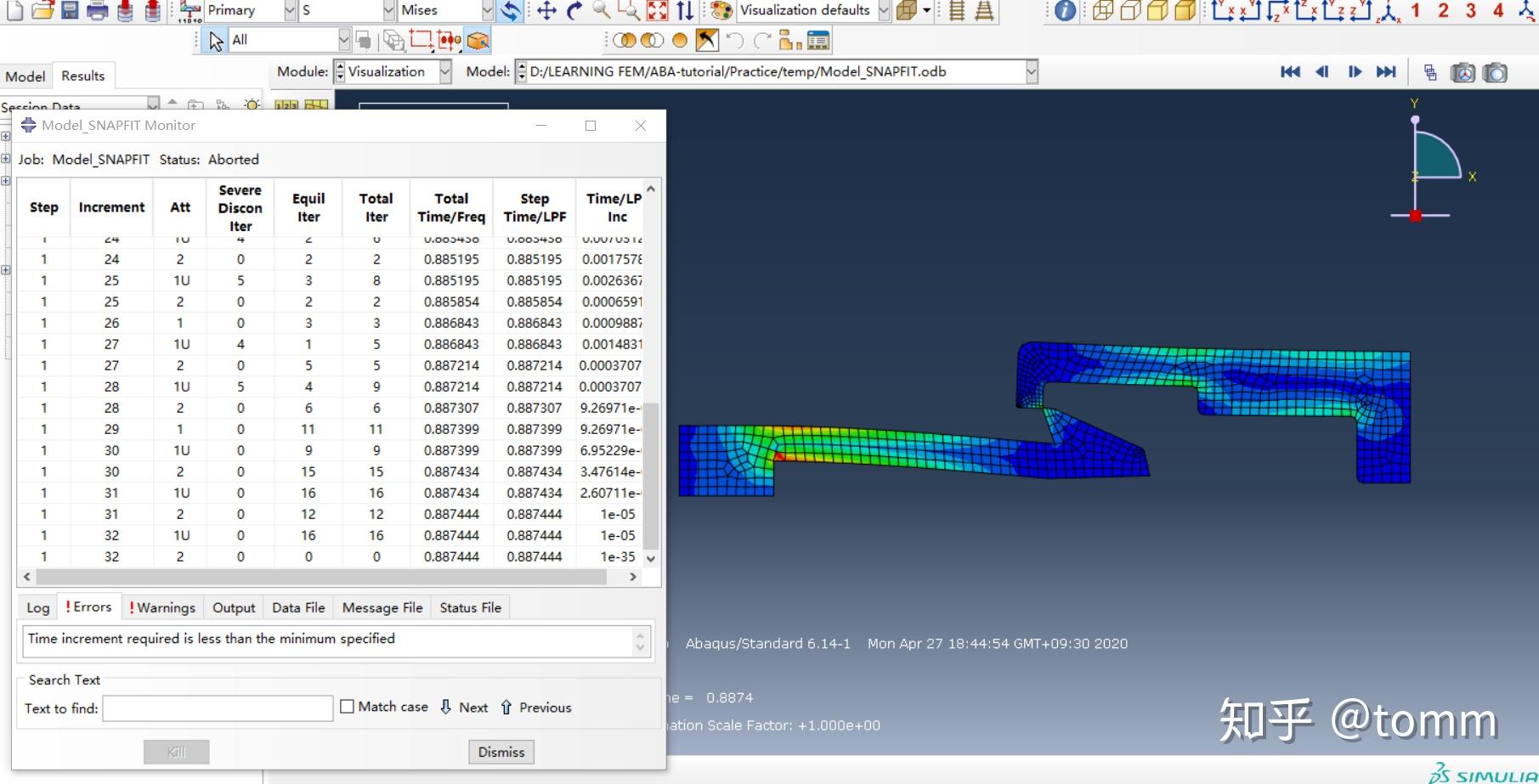Click the selection arrow tool beside All

(x=216, y=40)
